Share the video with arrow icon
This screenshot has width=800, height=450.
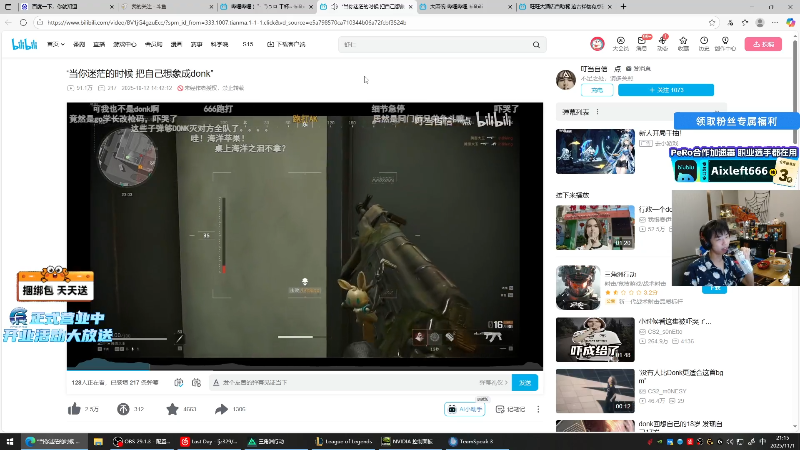221,409
